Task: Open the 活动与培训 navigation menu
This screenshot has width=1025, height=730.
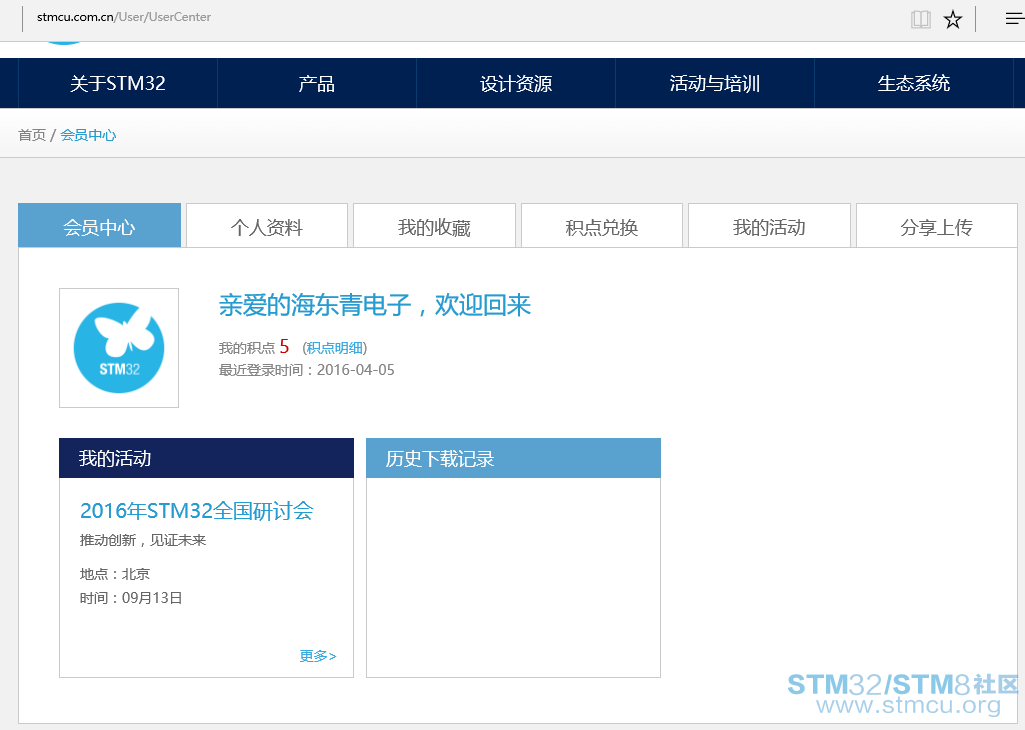Action: coord(714,83)
